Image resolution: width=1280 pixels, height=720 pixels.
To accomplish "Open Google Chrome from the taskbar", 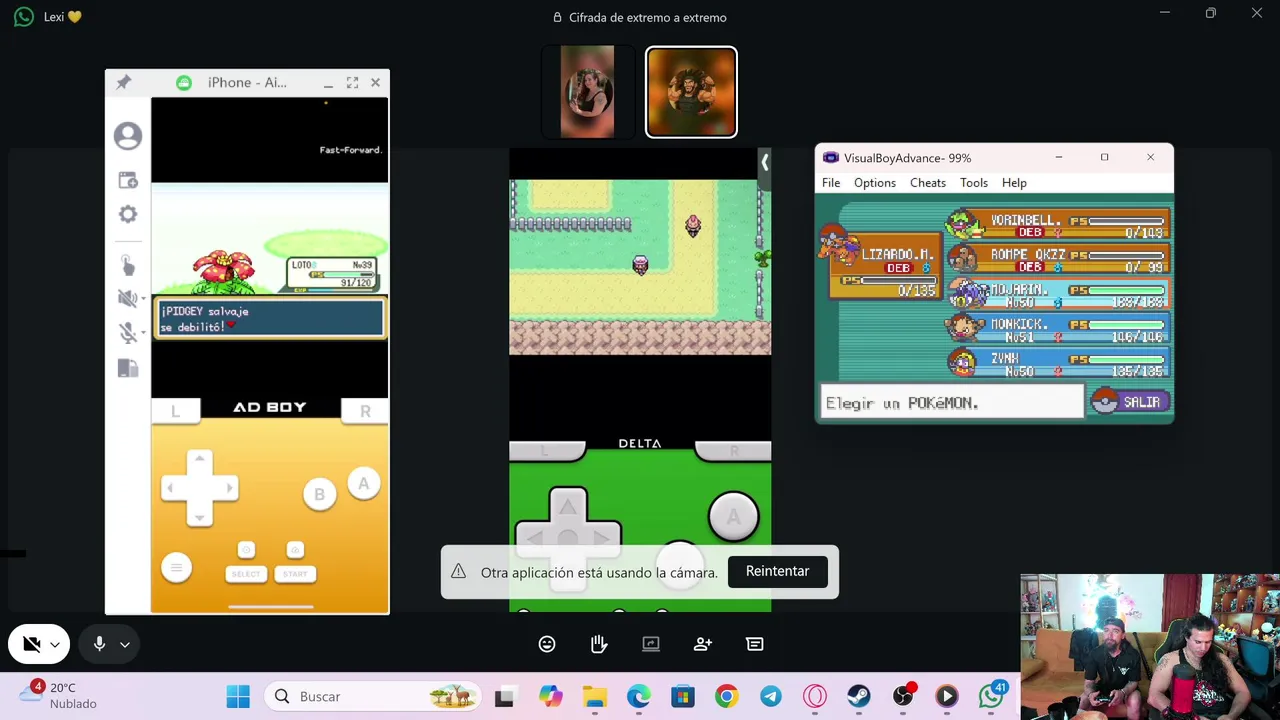I will coord(727,696).
